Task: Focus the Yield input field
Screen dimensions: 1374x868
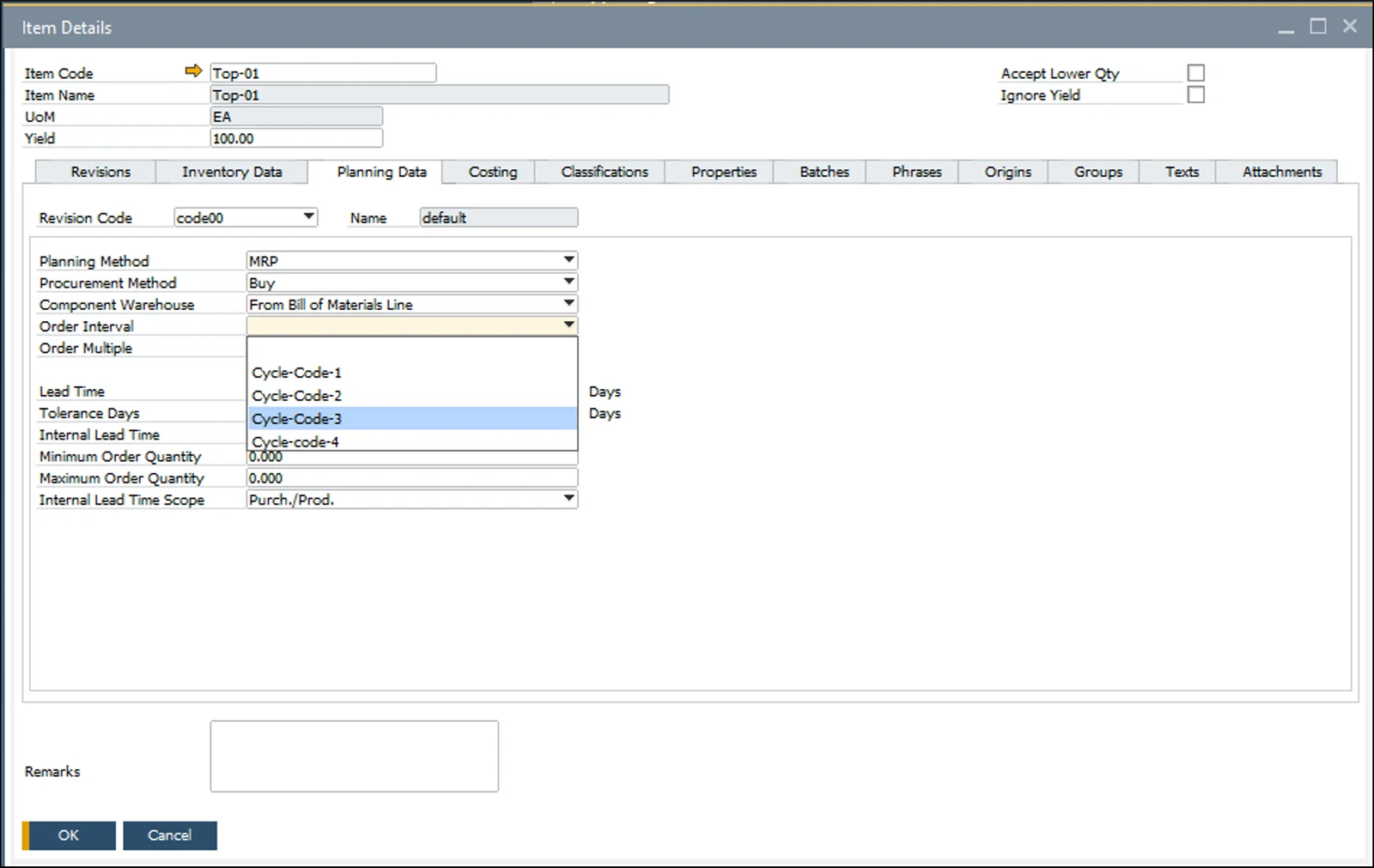Action: (296, 138)
